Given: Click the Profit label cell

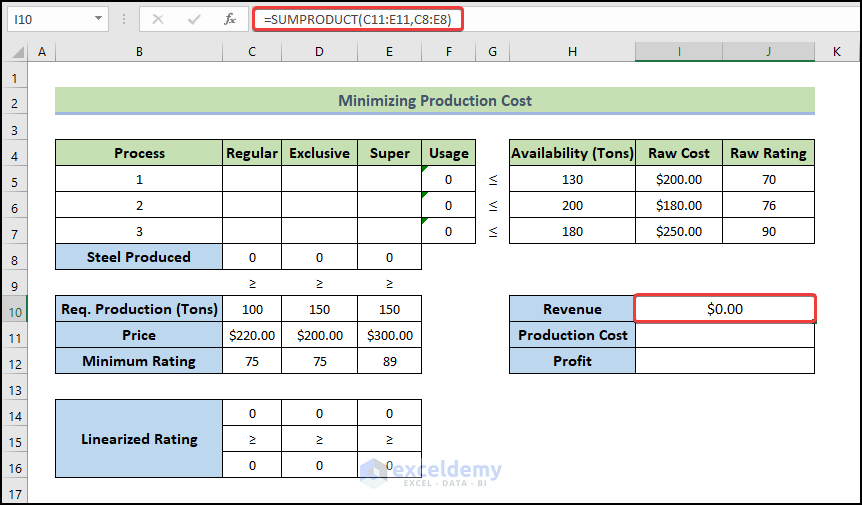Looking at the screenshot, I should [572, 361].
